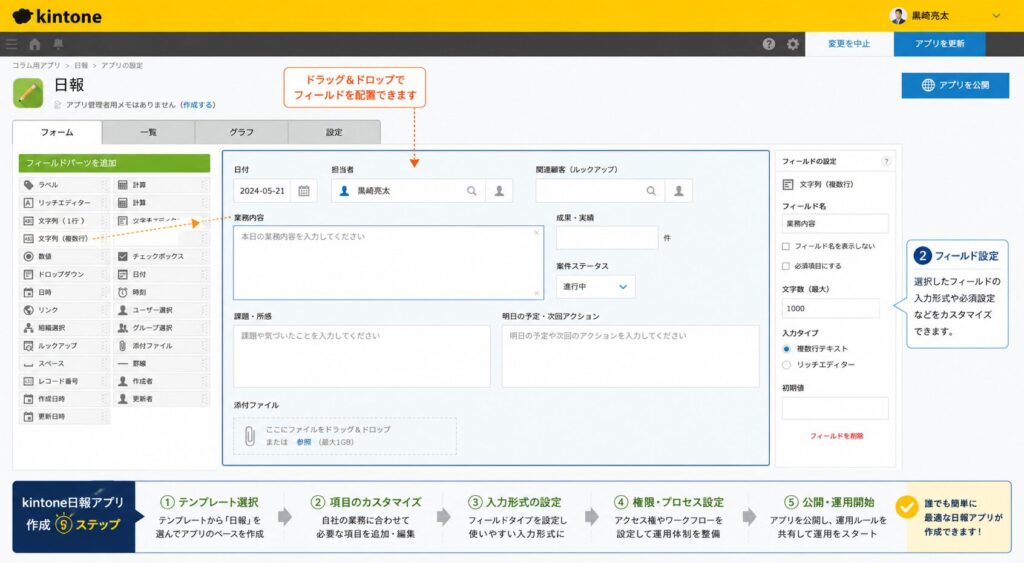Open コラム用アプリ breadcrumb link
The image size is (1024, 563).
(x=36, y=65)
